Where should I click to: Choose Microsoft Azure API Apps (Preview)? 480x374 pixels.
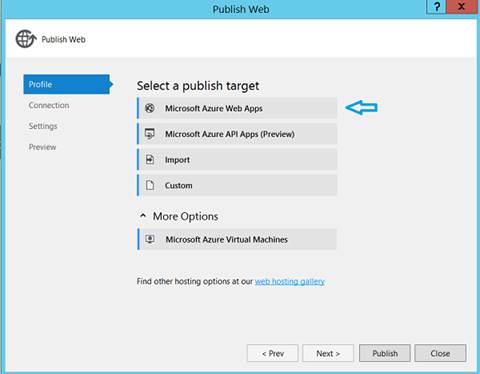[237, 134]
